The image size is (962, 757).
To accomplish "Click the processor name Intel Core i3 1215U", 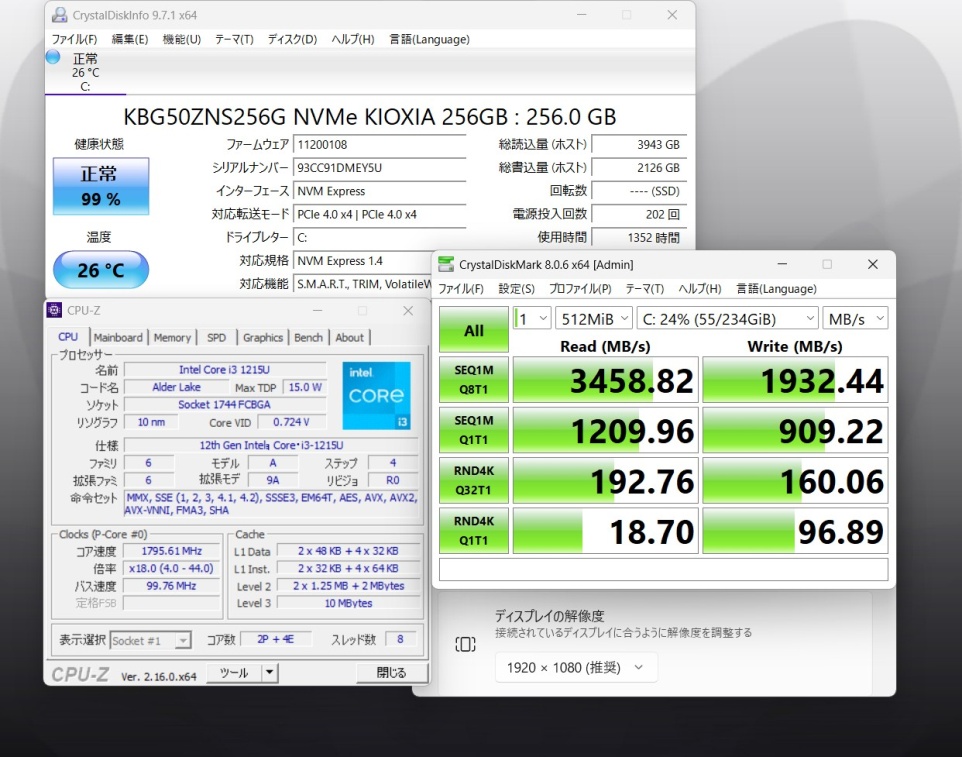I will pyautogui.click(x=225, y=369).
